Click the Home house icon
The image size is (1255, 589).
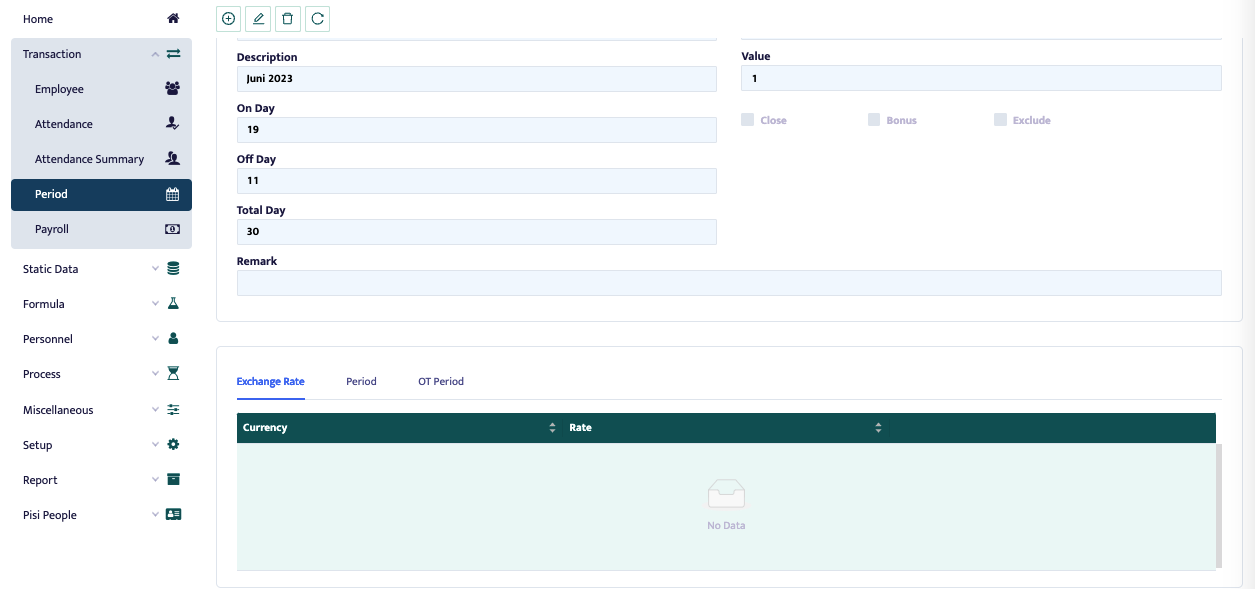click(173, 19)
